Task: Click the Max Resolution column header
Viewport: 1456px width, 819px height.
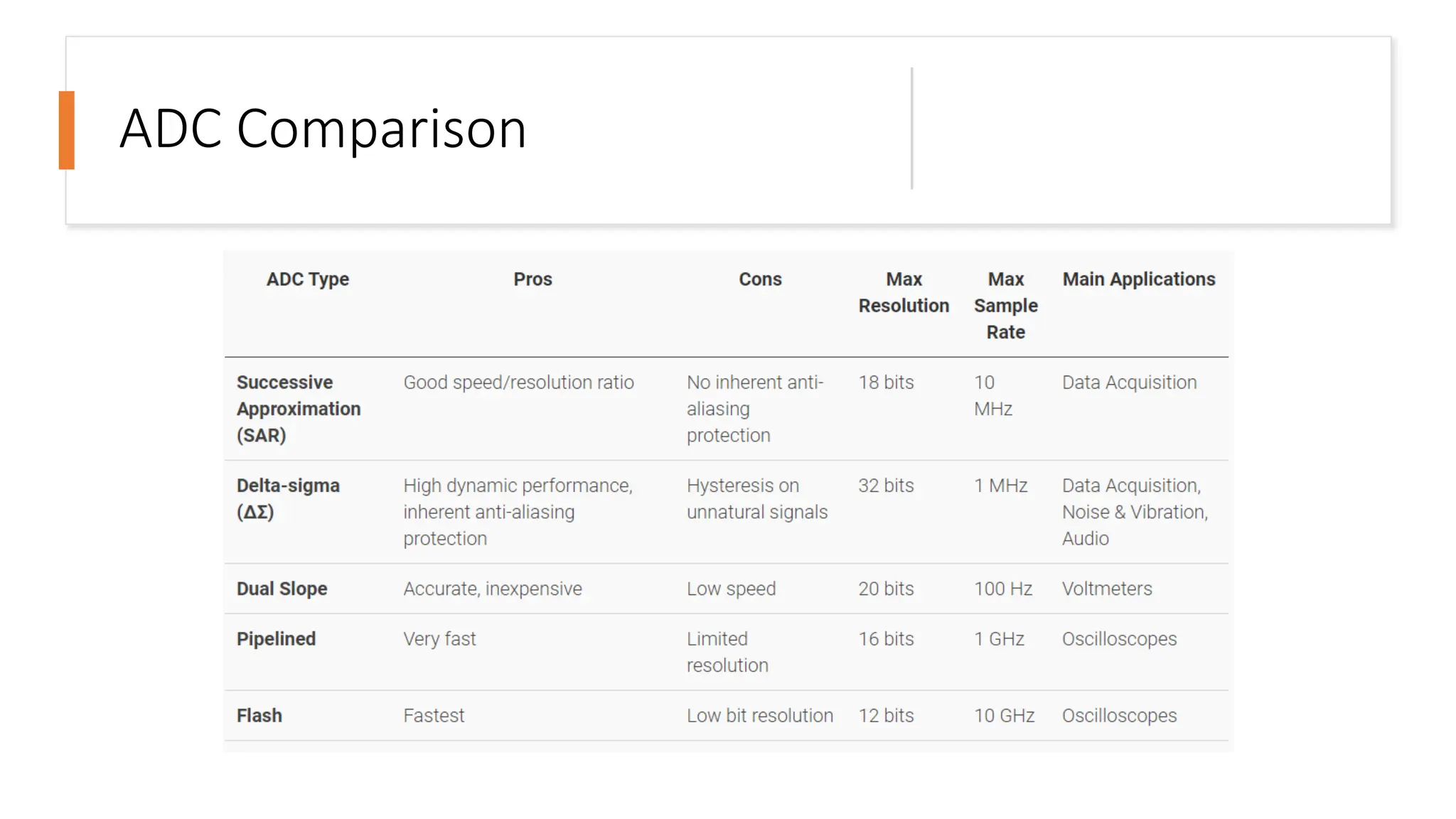Action: [903, 292]
